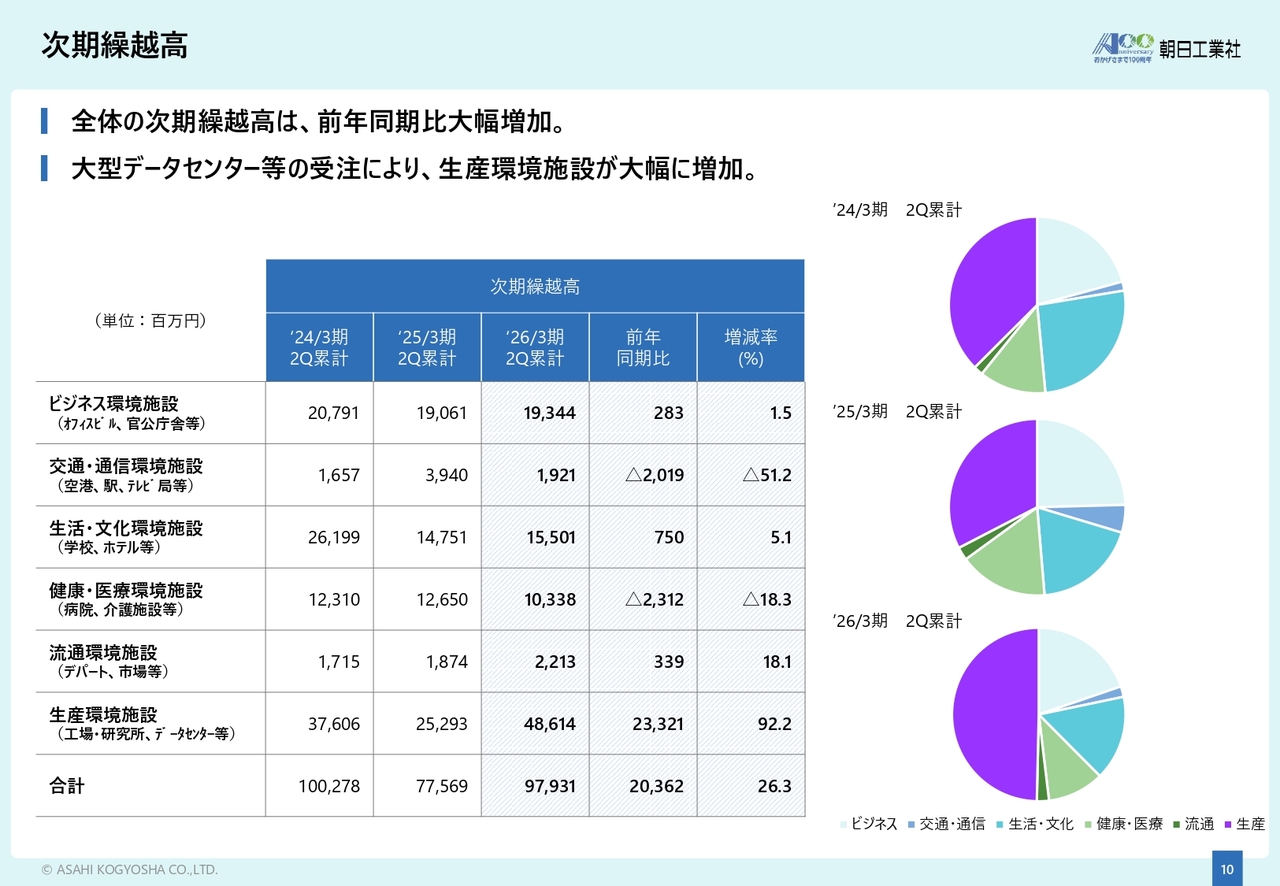The image size is (1280, 886).
Task: Select the '26/3期 2Q累計 column header
Action: (535, 347)
